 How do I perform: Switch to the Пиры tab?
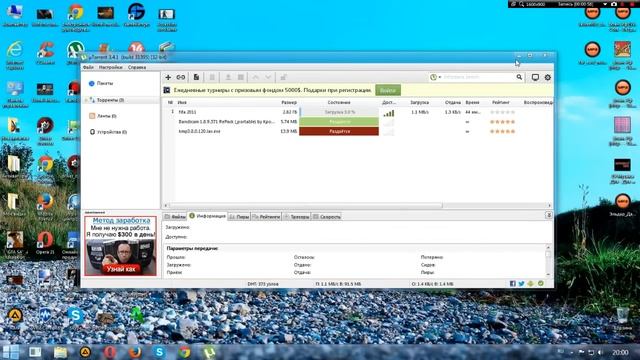click(x=239, y=217)
